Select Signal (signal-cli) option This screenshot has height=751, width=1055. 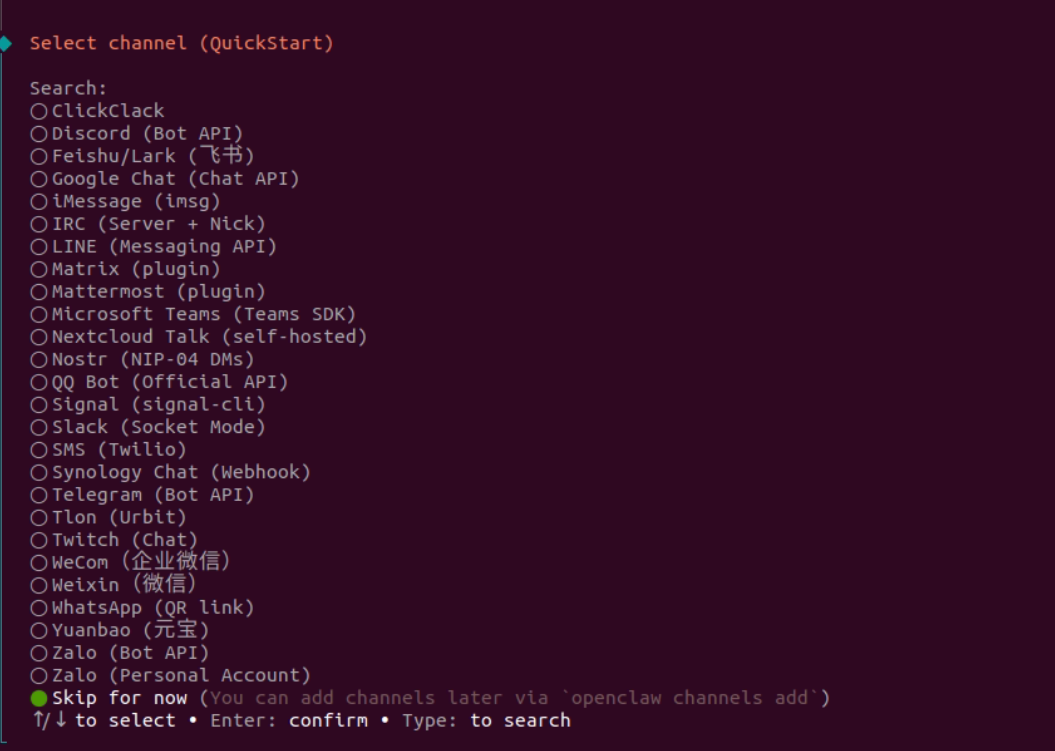point(148,404)
